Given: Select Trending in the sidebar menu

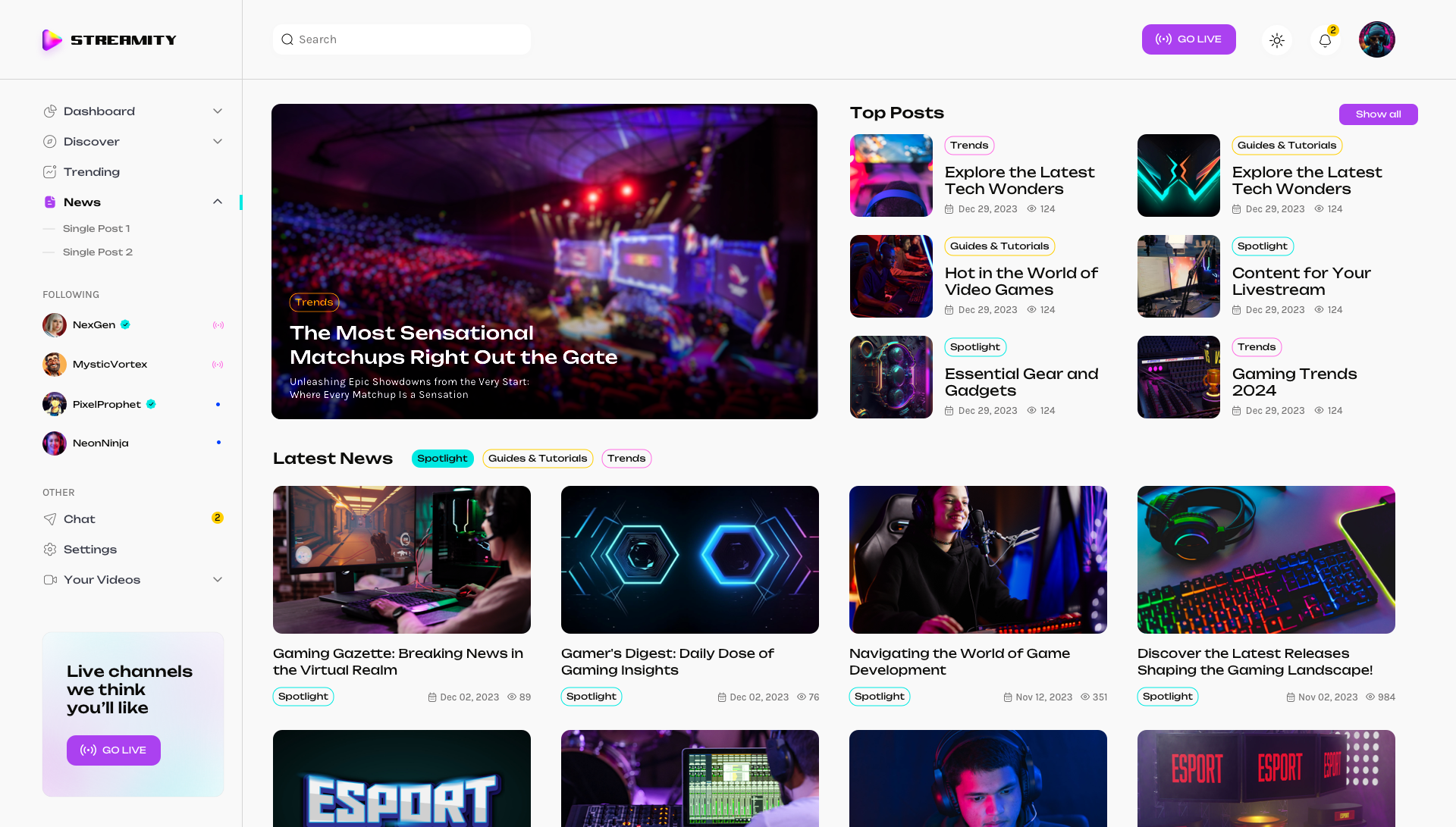Looking at the screenshot, I should click(91, 171).
